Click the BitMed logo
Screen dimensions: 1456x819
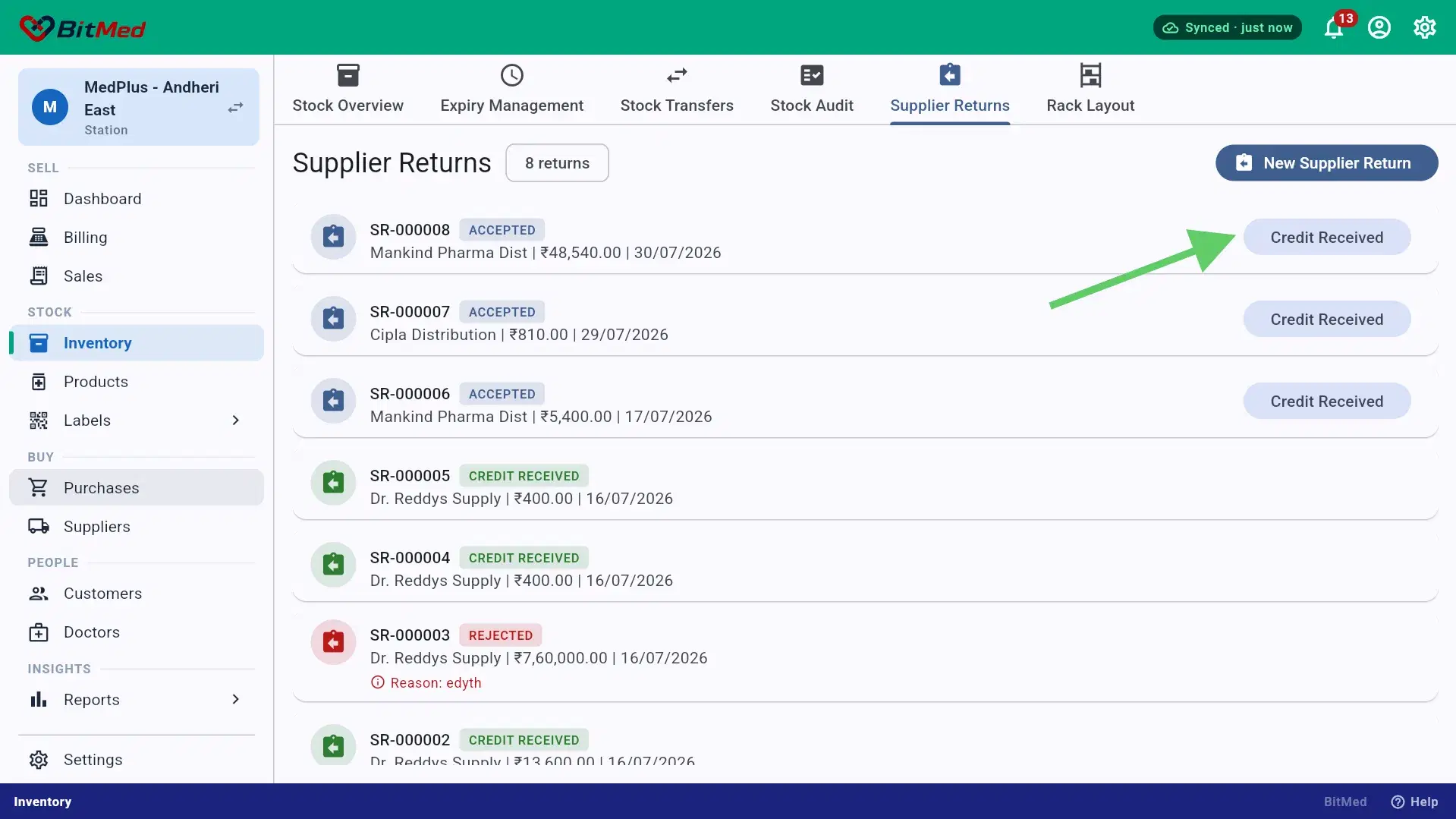coord(82,28)
